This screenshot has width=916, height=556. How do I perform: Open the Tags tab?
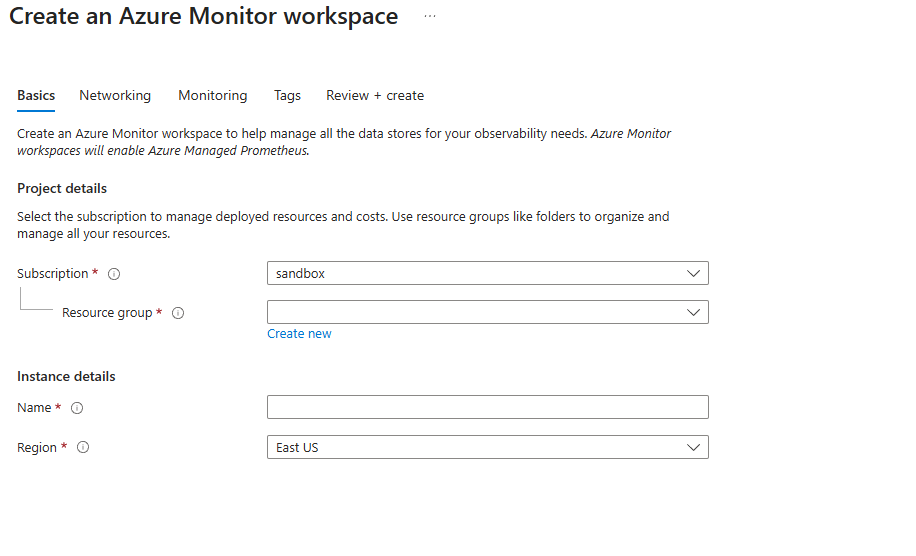(x=287, y=95)
